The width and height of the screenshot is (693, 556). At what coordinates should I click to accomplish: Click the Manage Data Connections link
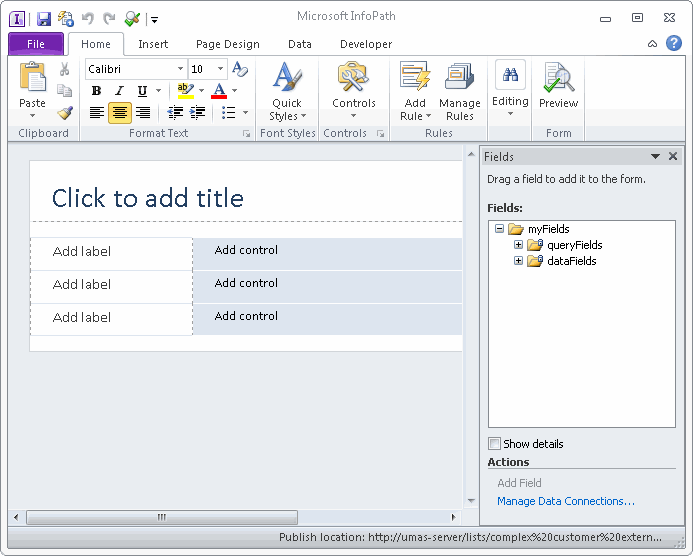tap(566, 501)
